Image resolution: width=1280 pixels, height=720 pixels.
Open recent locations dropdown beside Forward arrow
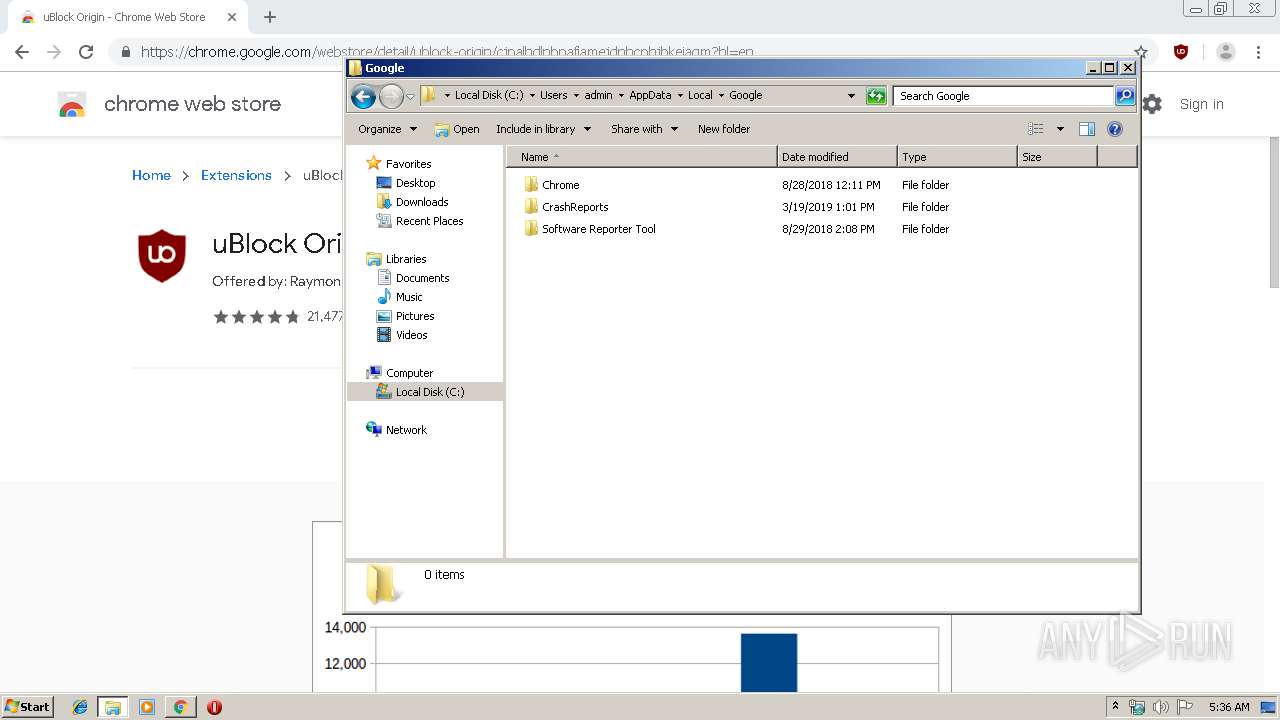[x=410, y=97]
